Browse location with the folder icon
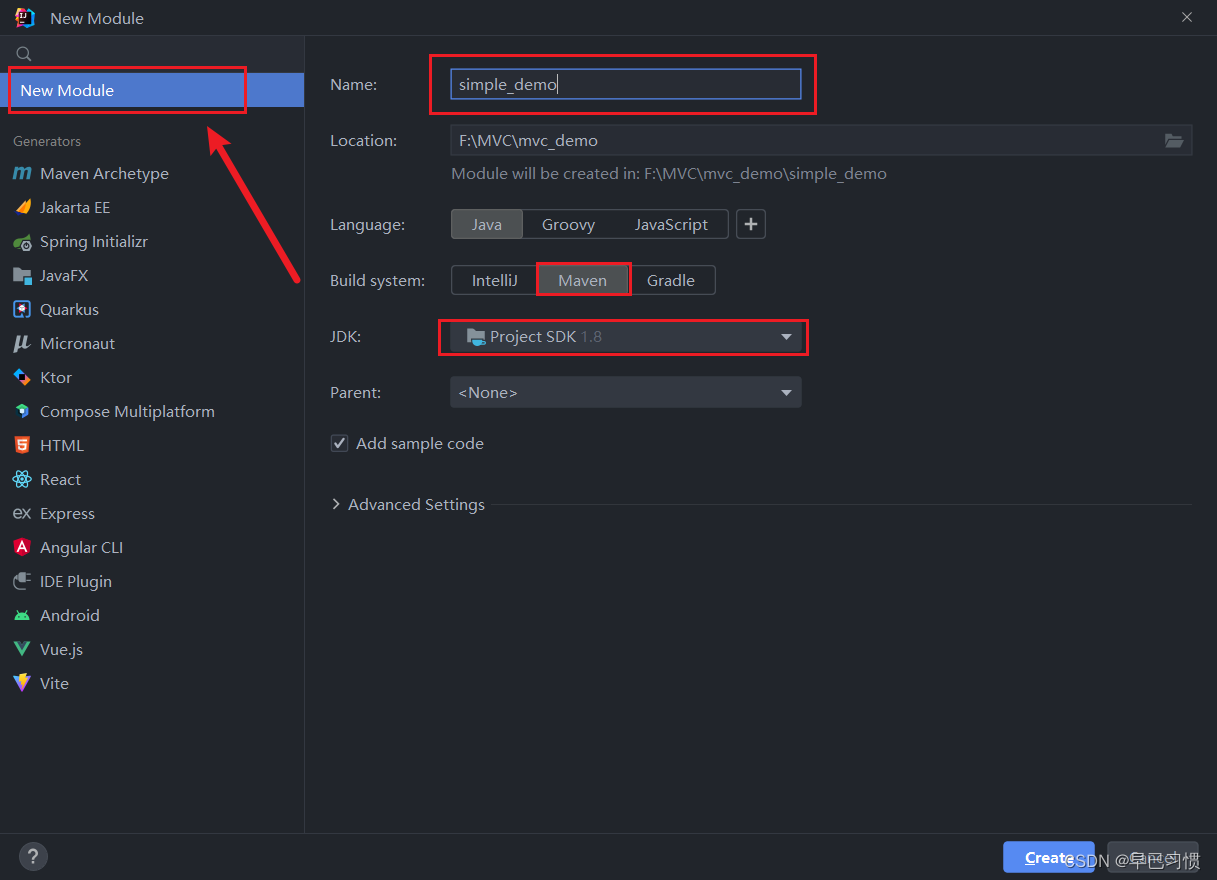 [1174, 141]
